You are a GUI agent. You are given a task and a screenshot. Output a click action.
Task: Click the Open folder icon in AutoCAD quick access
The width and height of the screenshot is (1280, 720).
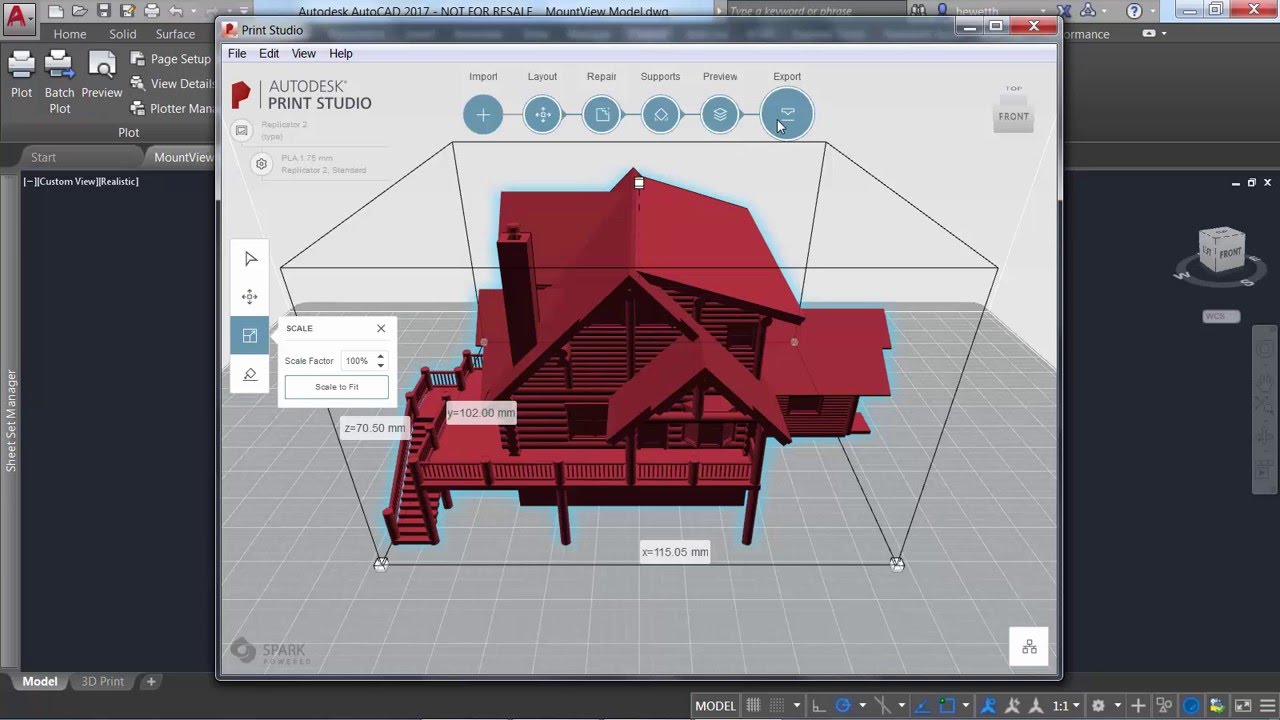click(80, 11)
